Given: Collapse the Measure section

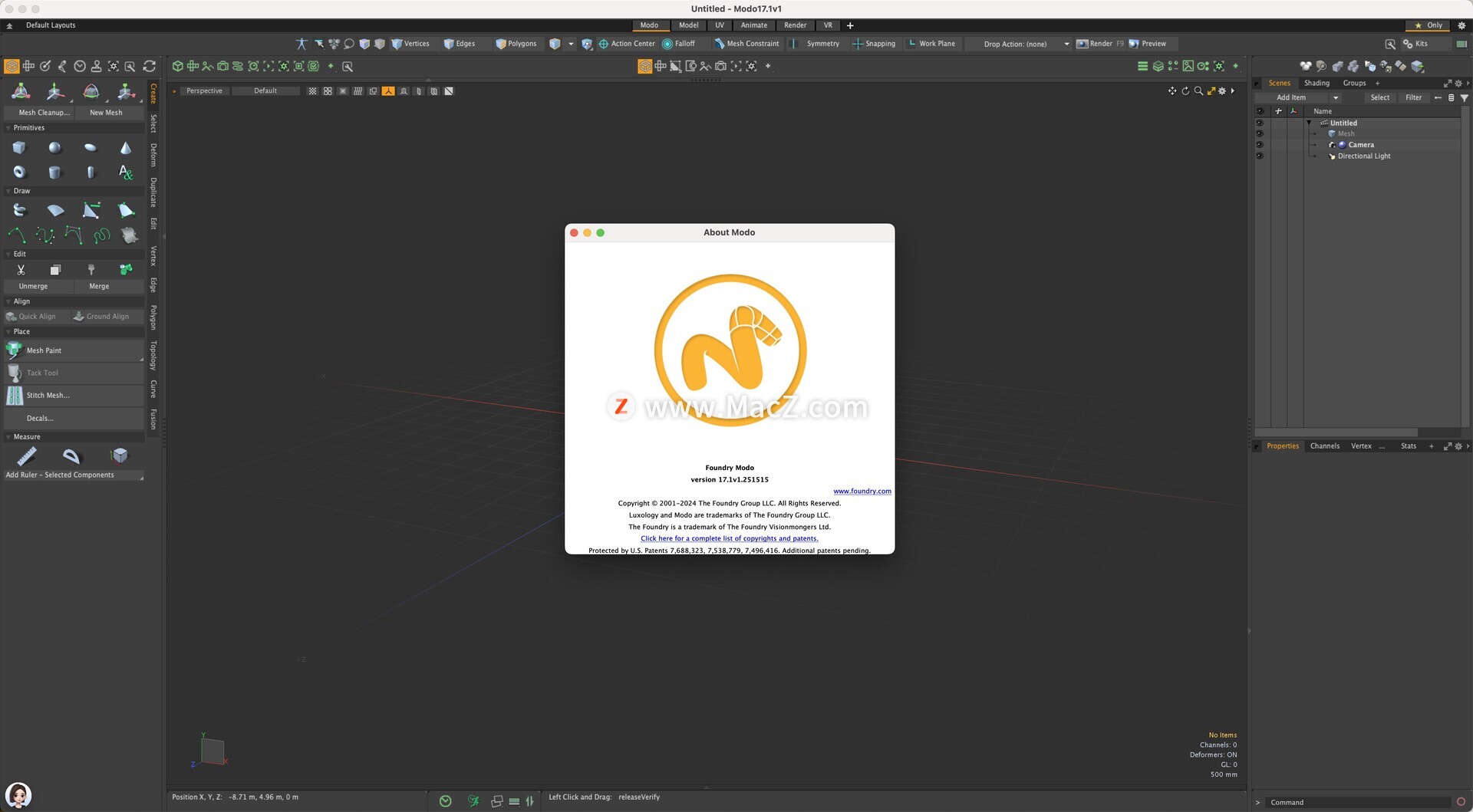Looking at the screenshot, I should (x=8, y=437).
